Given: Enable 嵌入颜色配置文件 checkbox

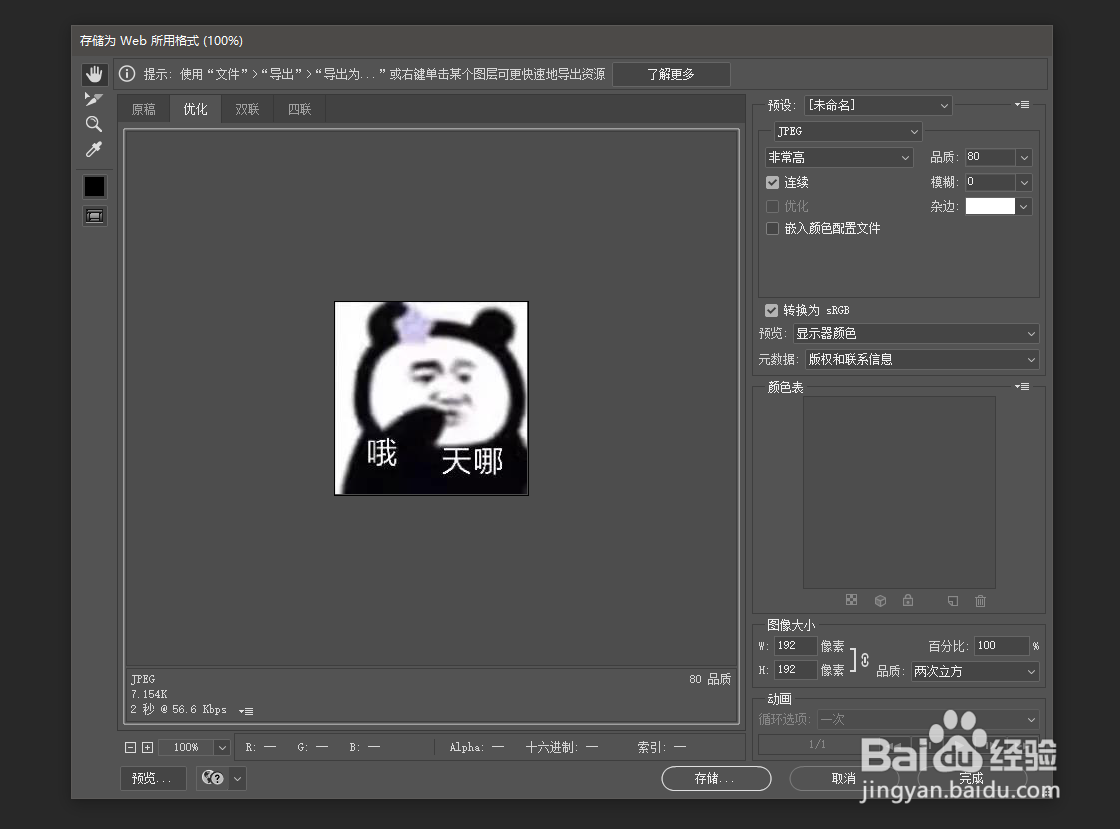Looking at the screenshot, I should point(772,228).
